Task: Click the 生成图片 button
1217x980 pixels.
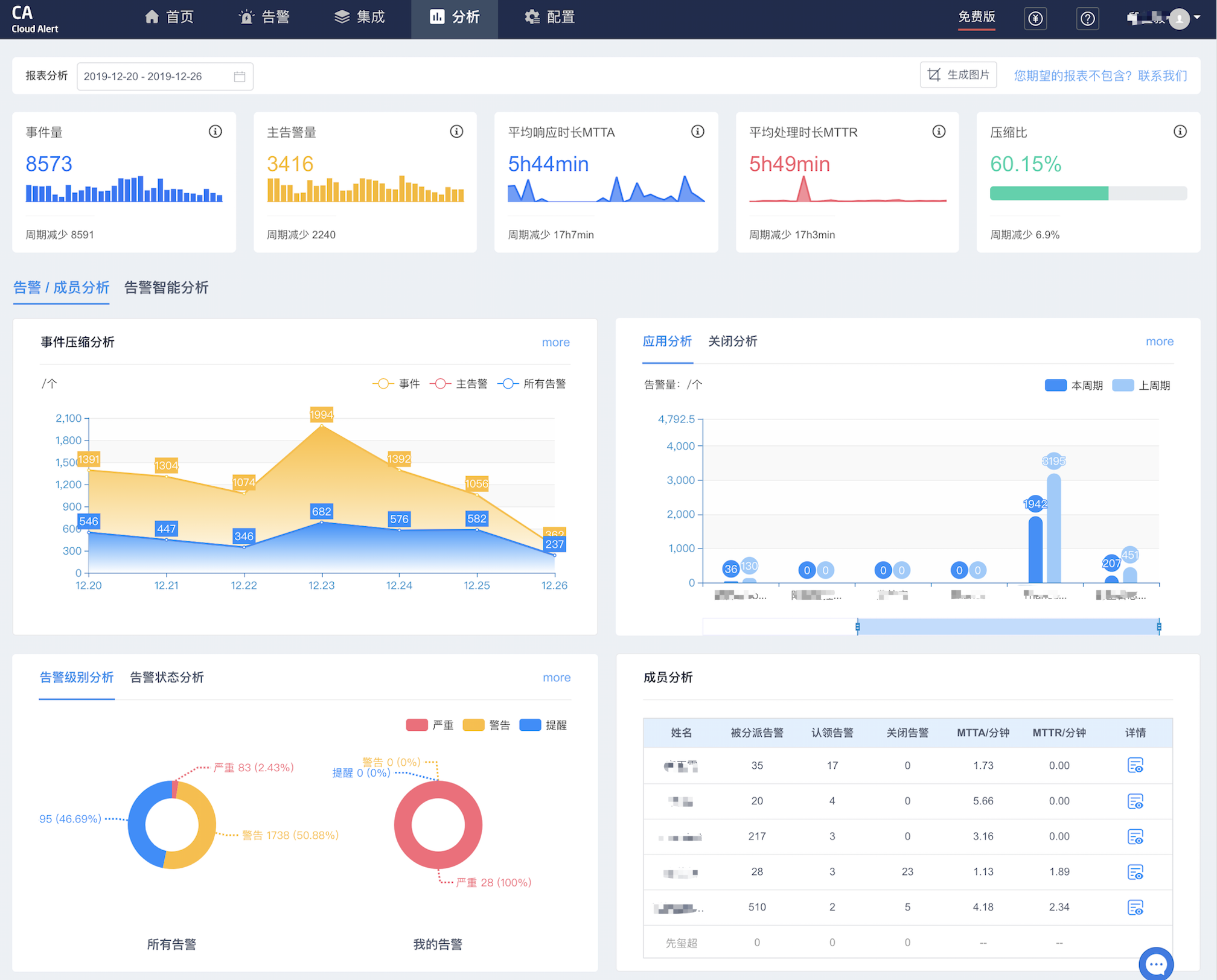Action: [x=958, y=75]
